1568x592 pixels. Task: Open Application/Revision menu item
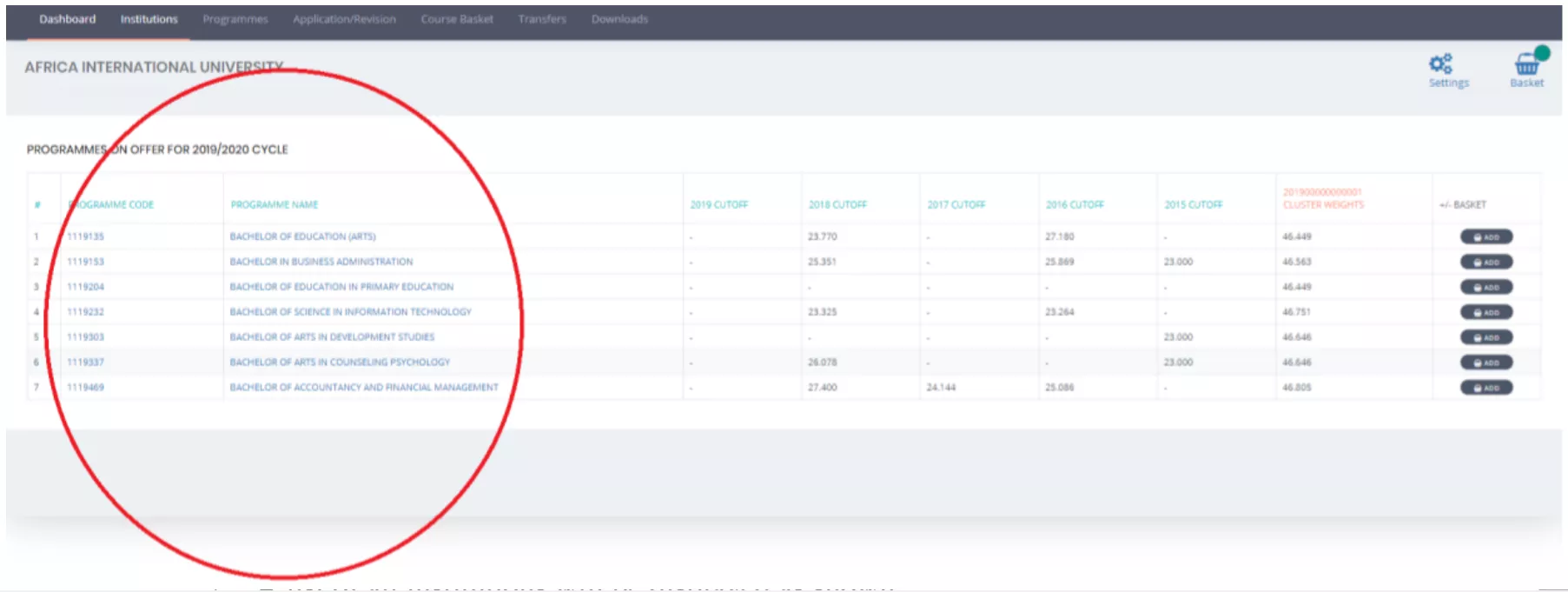pyautogui.click(x=344, y=19)
